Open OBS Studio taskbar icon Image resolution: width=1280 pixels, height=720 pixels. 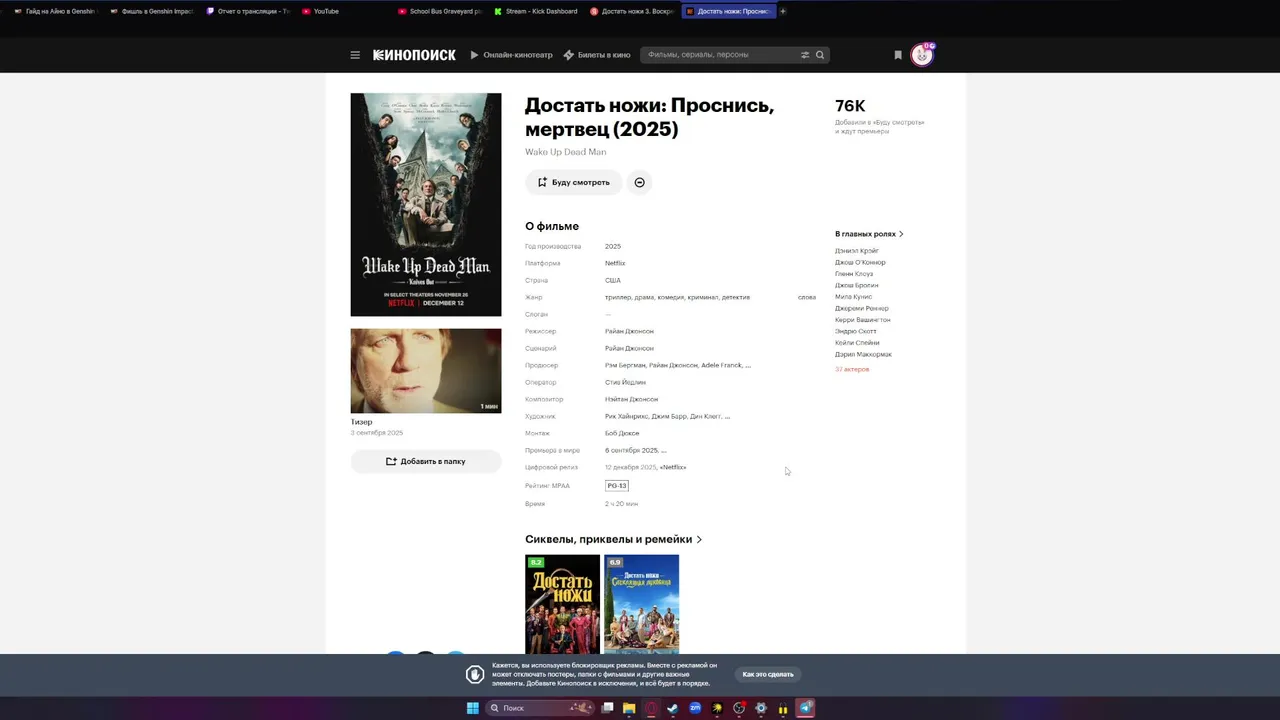[739, 708]
